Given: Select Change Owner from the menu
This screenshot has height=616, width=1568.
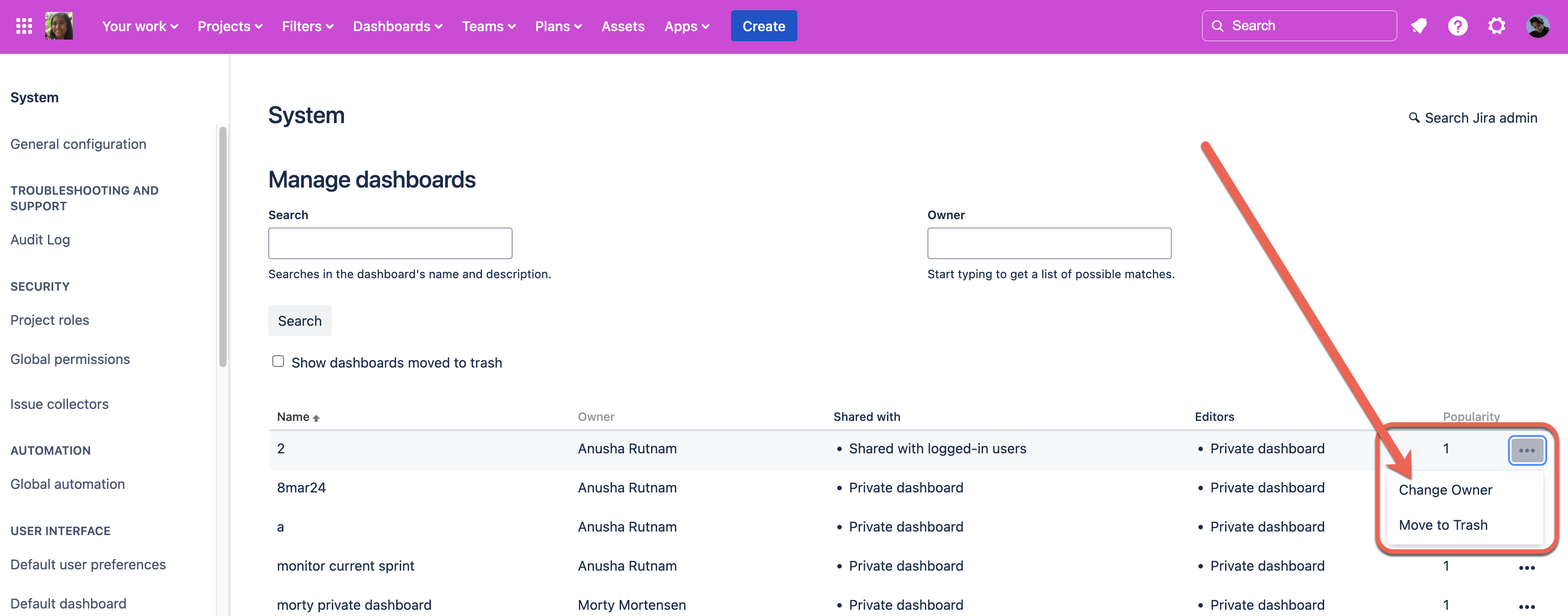Looking at the screenshot, I should (x=1445, y=490).
